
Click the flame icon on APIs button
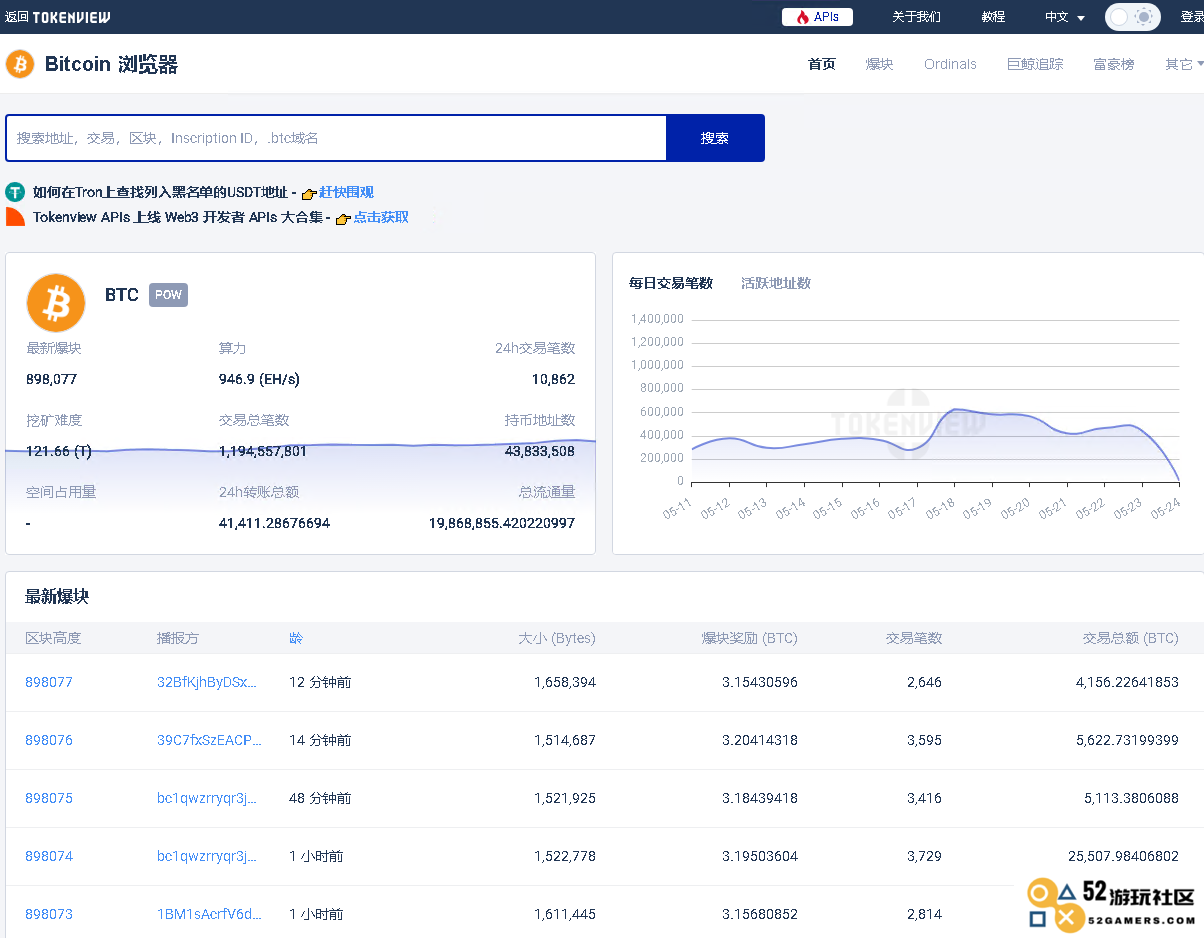point(802,17)
